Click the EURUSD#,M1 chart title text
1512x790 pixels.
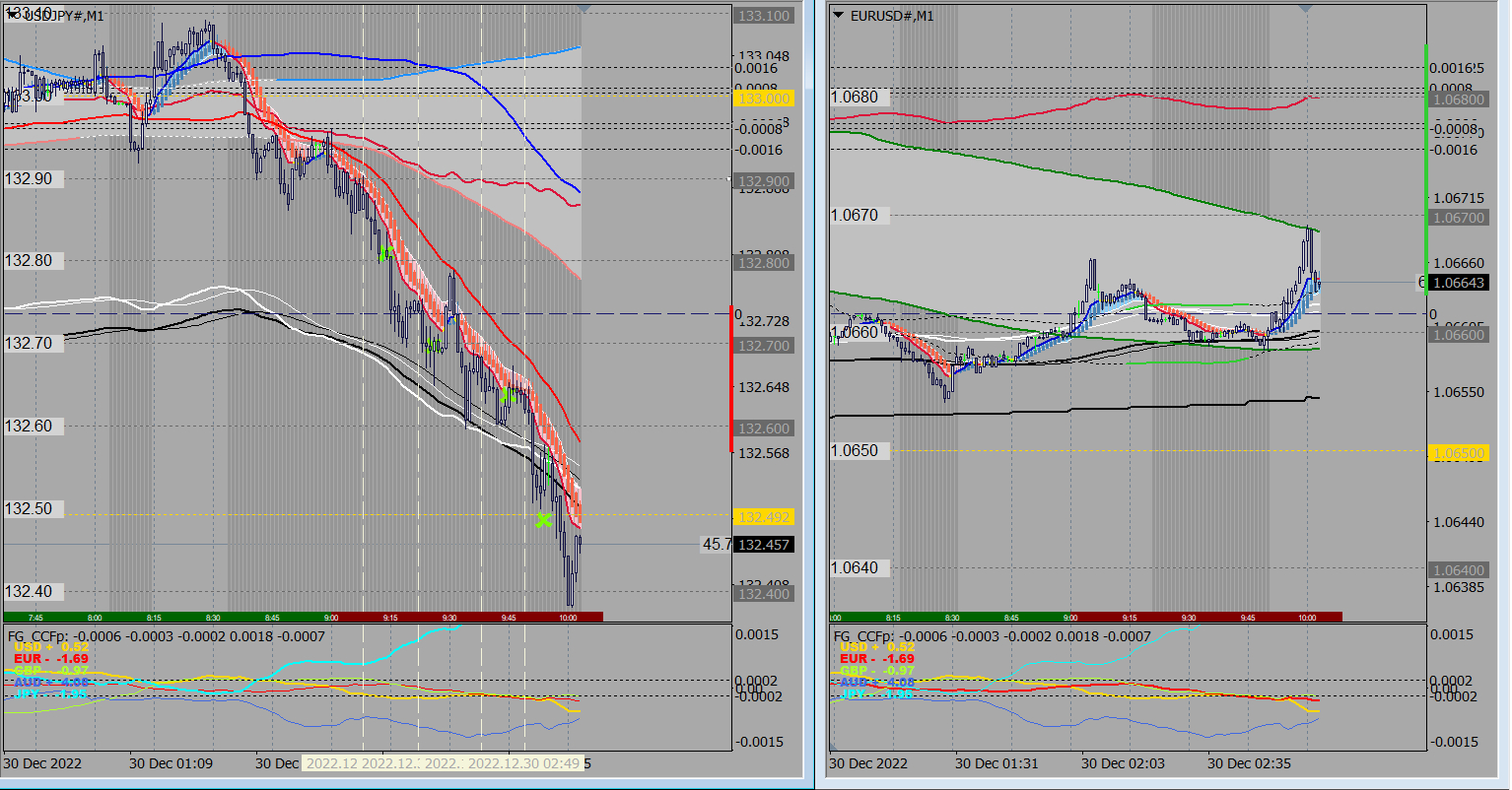[x=892, y=15]
